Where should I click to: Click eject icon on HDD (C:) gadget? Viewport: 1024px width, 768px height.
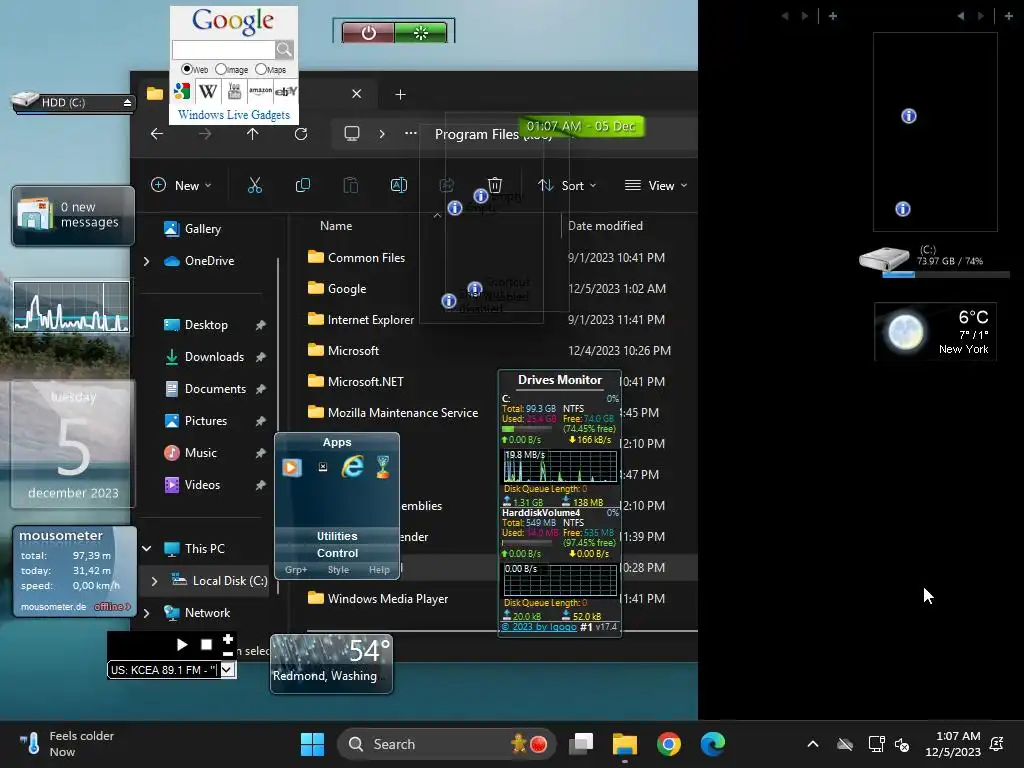point(127,103)
